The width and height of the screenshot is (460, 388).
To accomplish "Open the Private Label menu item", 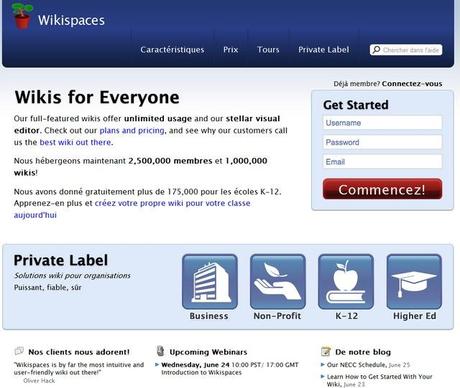I will coord(324,50).
